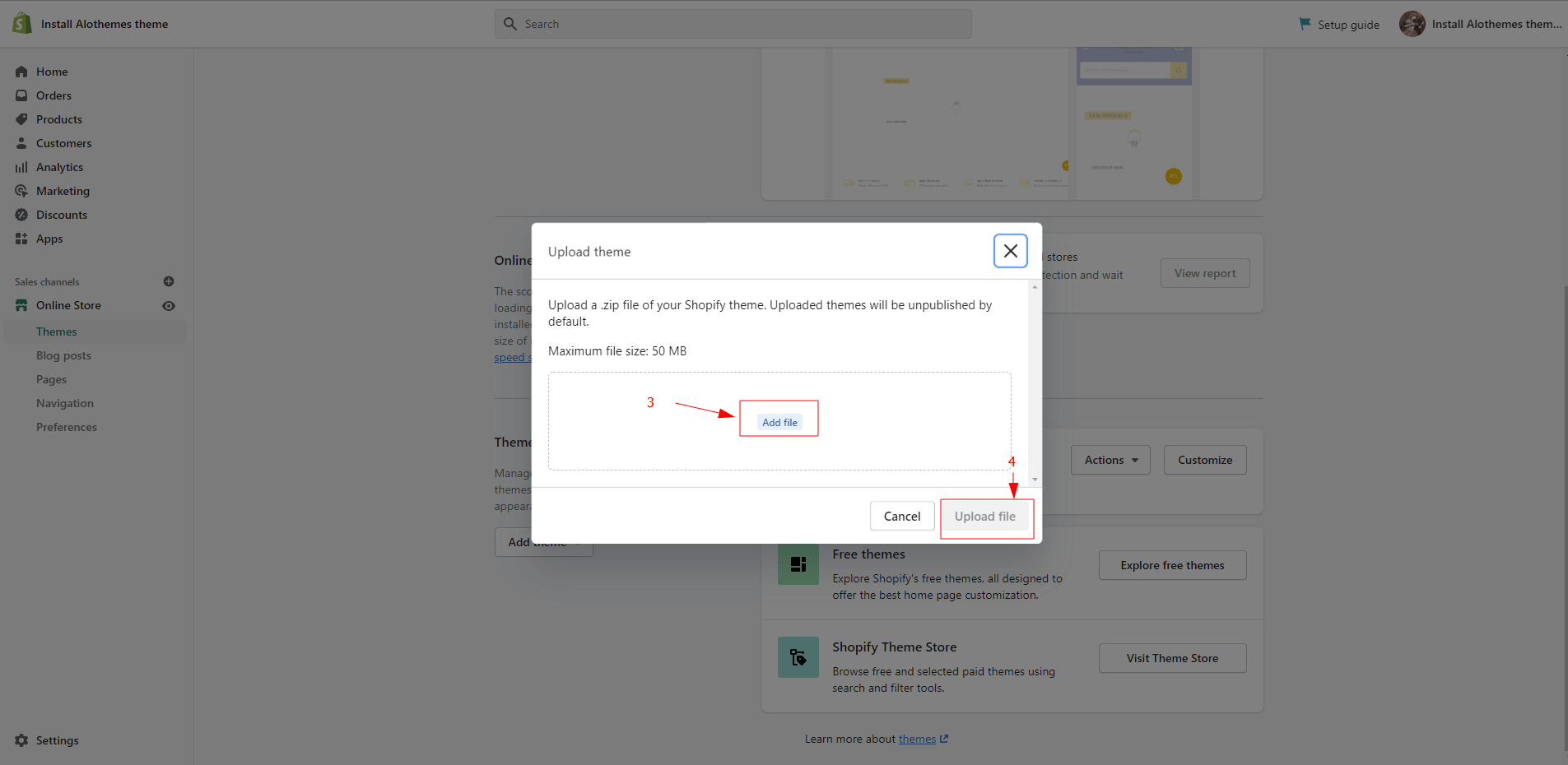The image size is (1568, 765).
Task: Click the Analytics bar chart icon
Action: coord(21,167)
